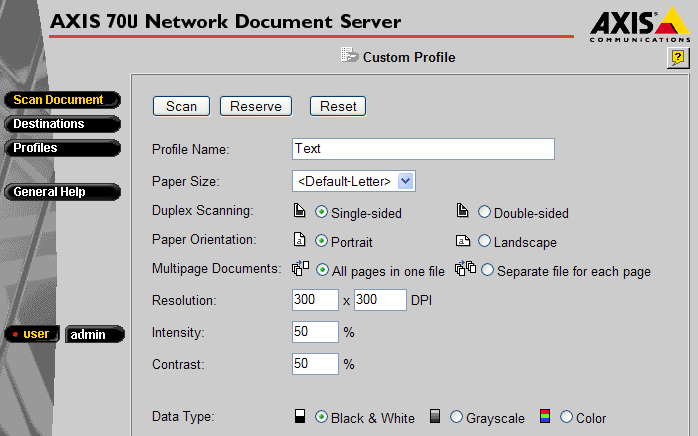Click the double-sided page icon
This screenshot has height=436, width=698.
coord(463,210)
